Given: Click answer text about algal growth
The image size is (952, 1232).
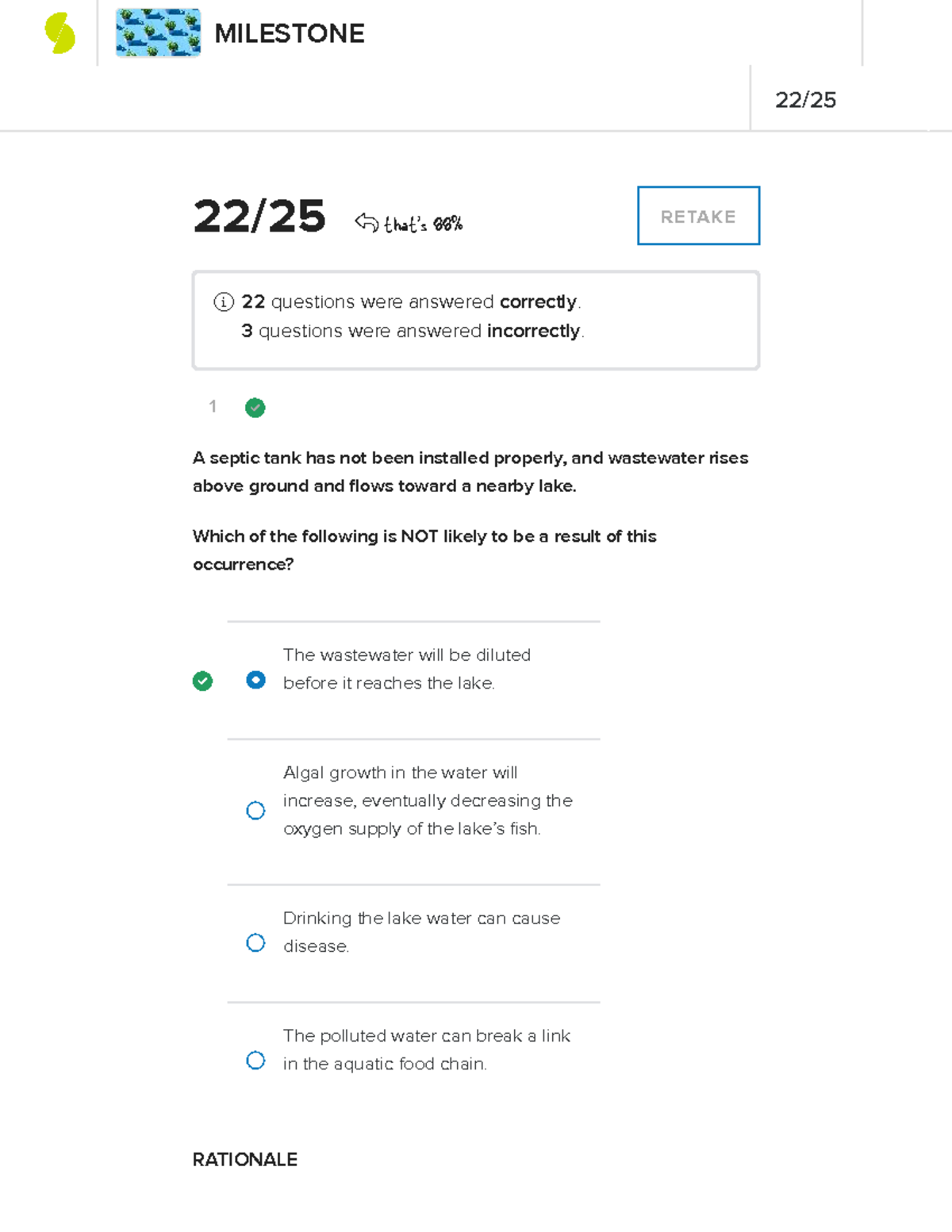Looking at the screenshot, I should [427, 800].
